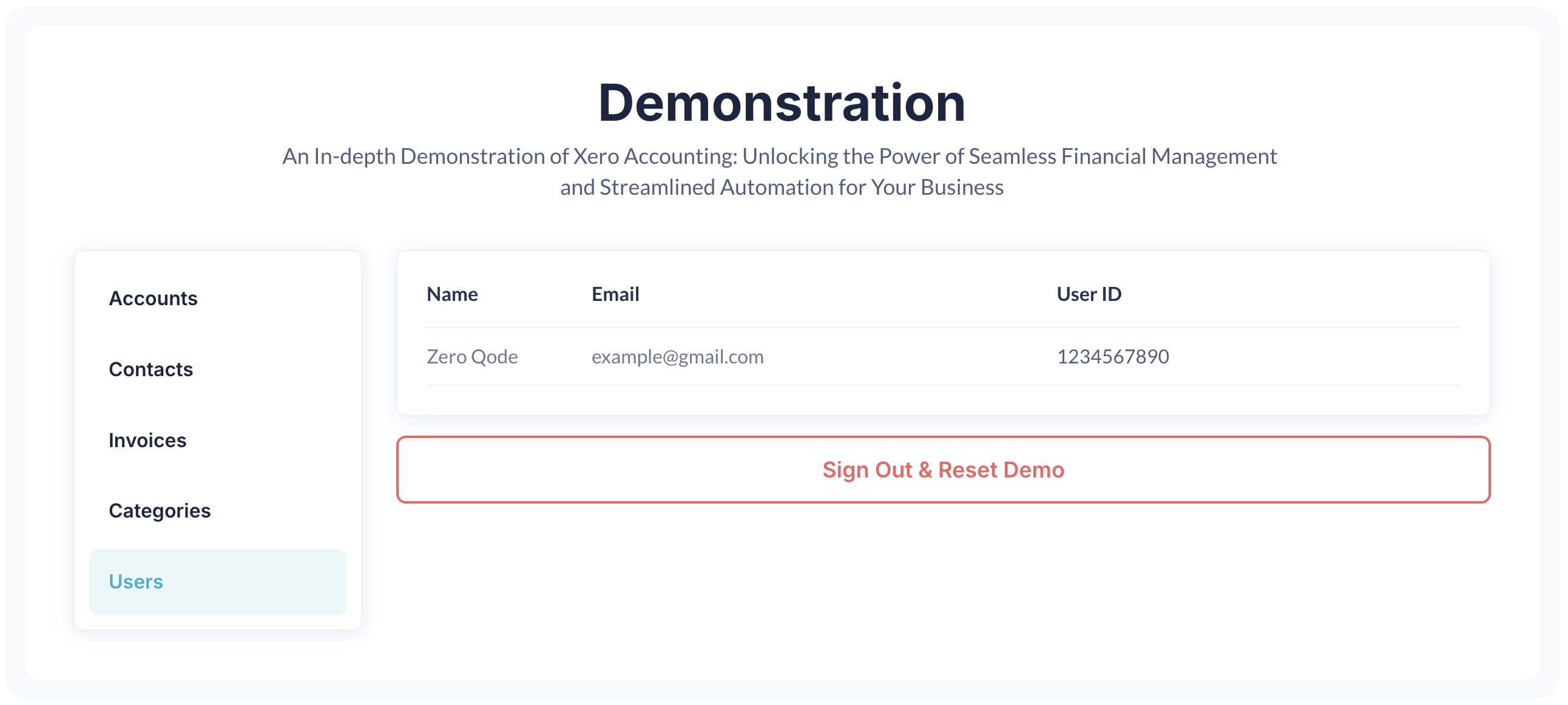This screenshot has height=705, width=1568.
Task: Click the Email column header
Action: (615, 294)
